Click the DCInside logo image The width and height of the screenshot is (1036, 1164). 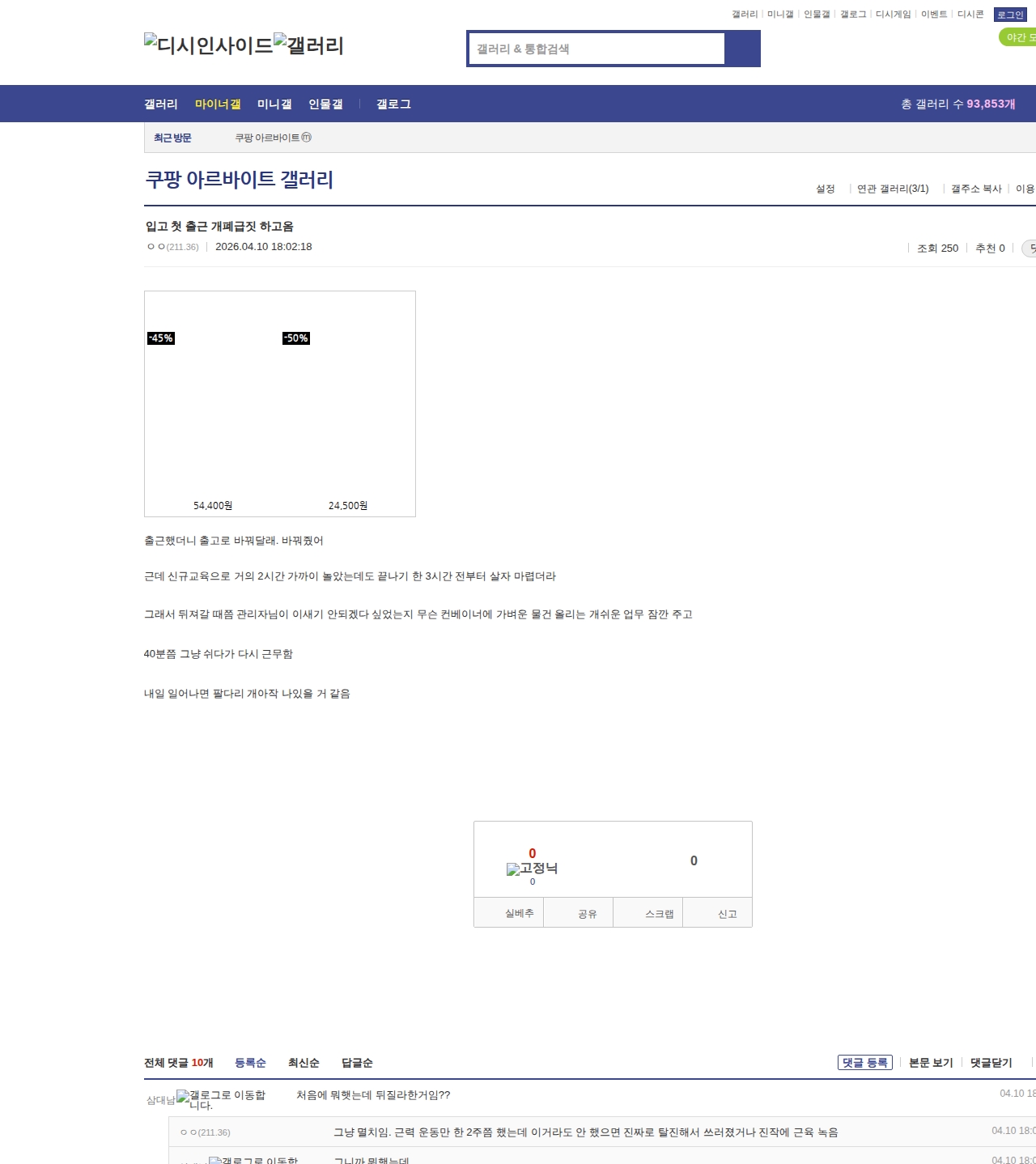[208, 45]
